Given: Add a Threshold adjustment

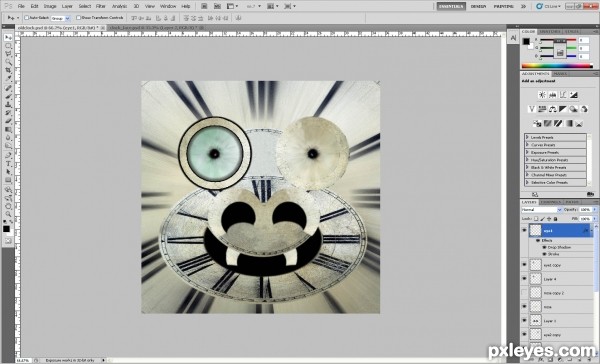Looking at the screenshot, I should point(558,123).
